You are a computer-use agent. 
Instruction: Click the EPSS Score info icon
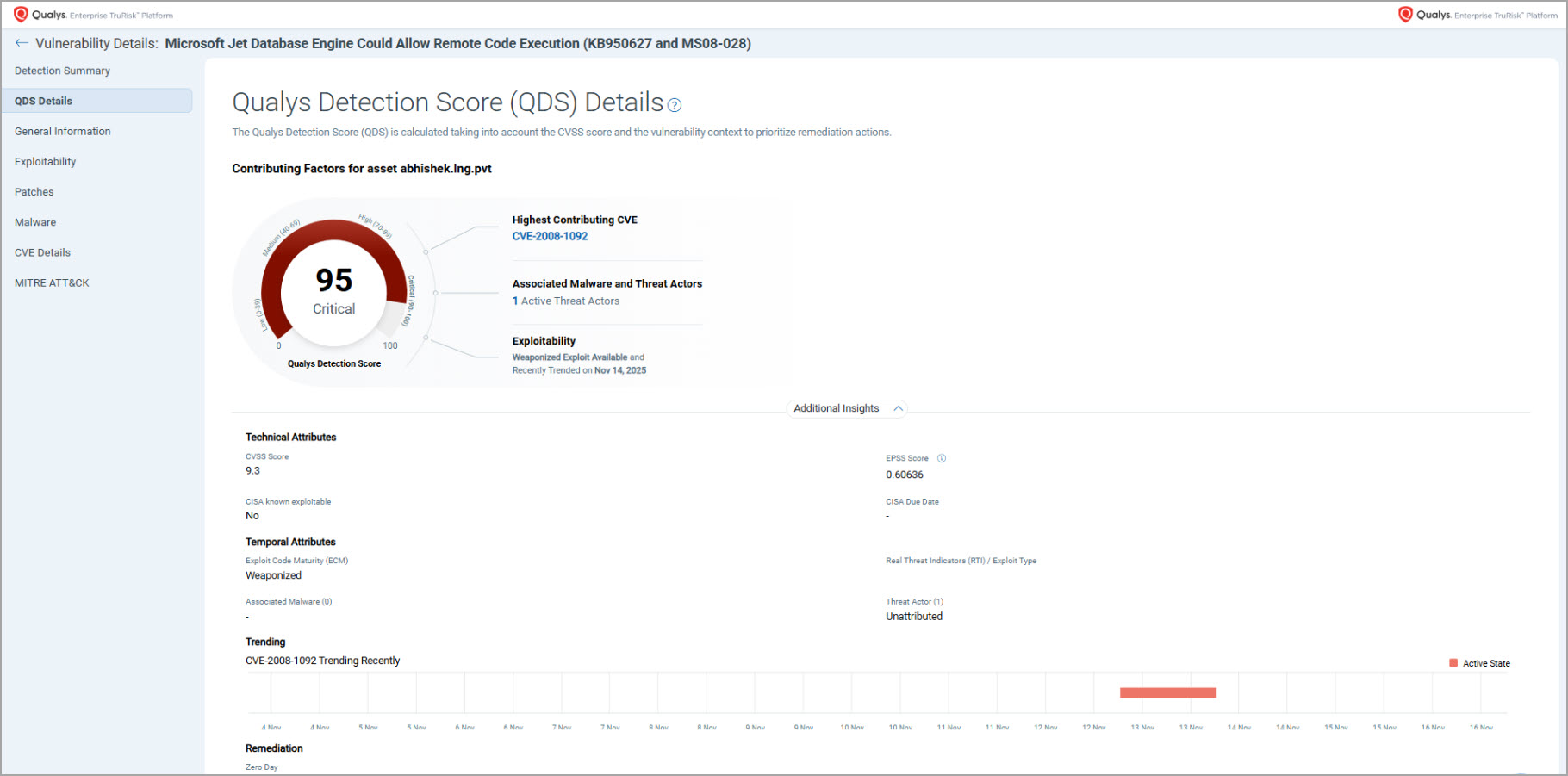pyautogui.click(x=942, y=458)
